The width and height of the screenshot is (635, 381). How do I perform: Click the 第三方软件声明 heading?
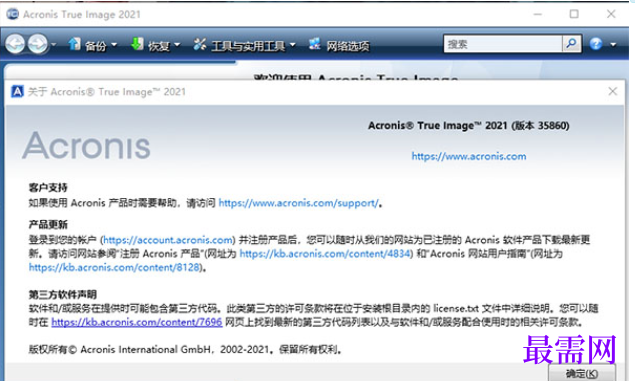click(62, 294)
